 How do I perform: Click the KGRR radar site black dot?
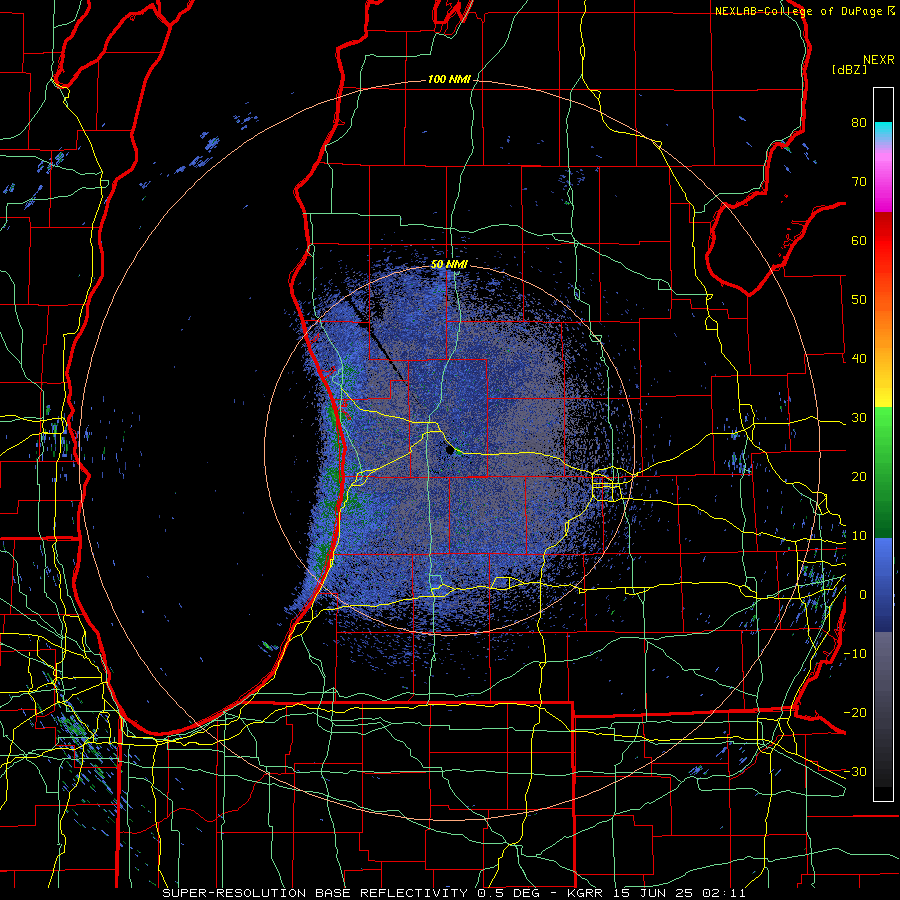tap(450, 451)
